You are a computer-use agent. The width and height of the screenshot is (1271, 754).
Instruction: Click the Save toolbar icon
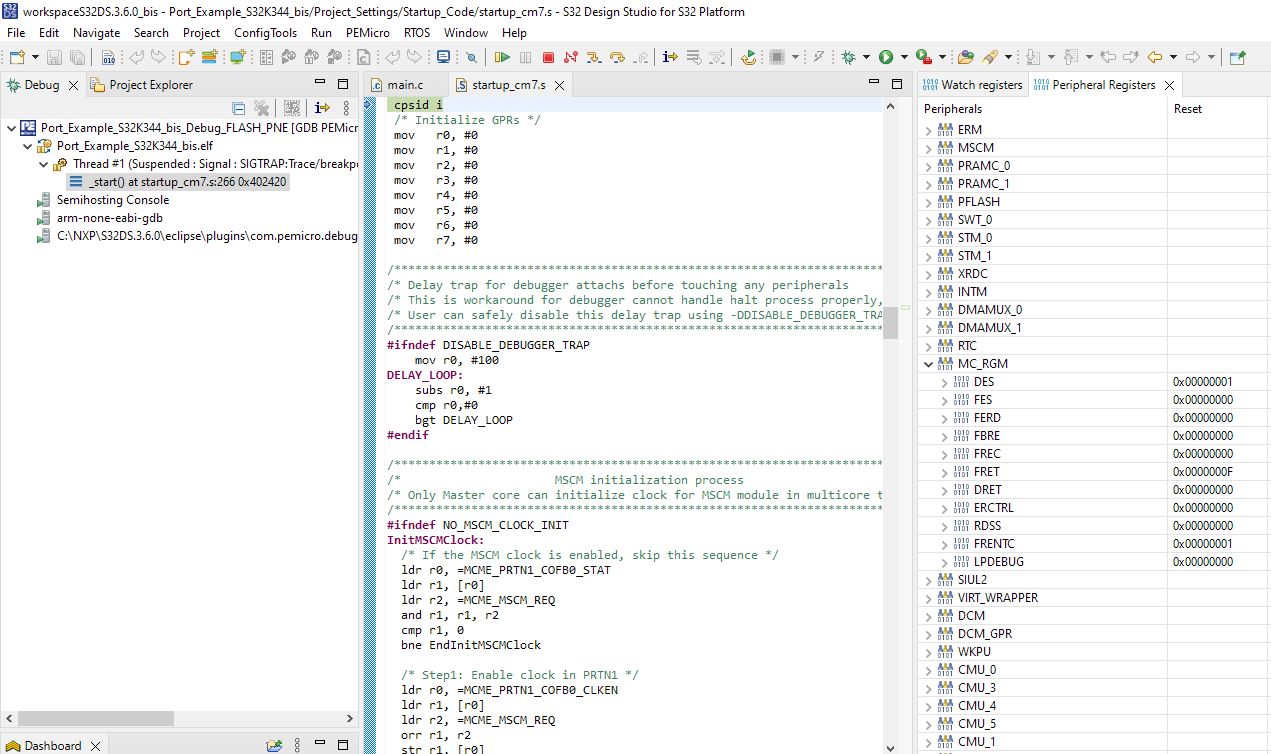pos(53,57)
